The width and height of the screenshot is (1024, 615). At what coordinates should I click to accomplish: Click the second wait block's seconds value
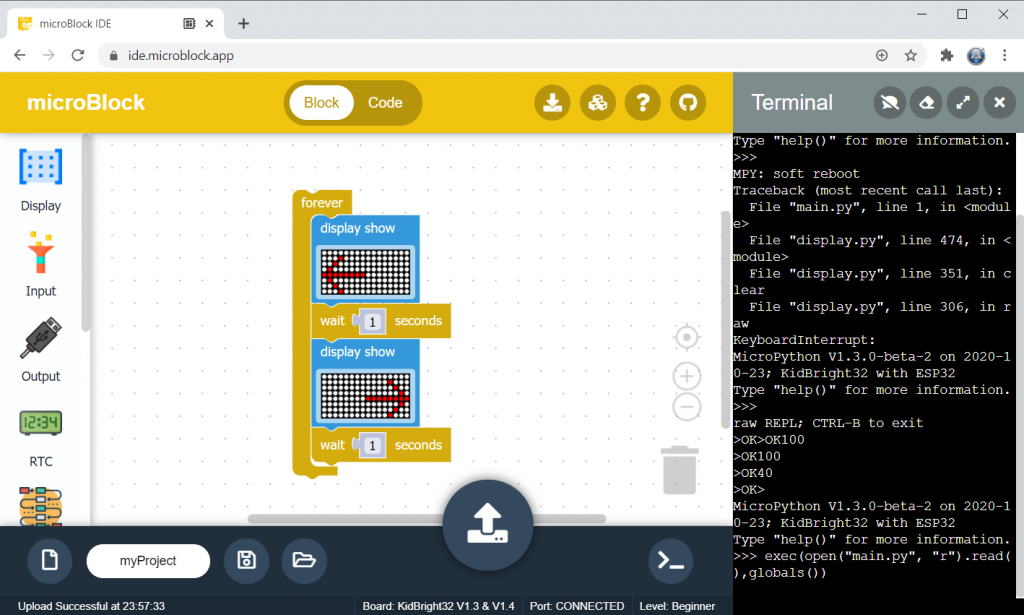[x=372, y=445]
